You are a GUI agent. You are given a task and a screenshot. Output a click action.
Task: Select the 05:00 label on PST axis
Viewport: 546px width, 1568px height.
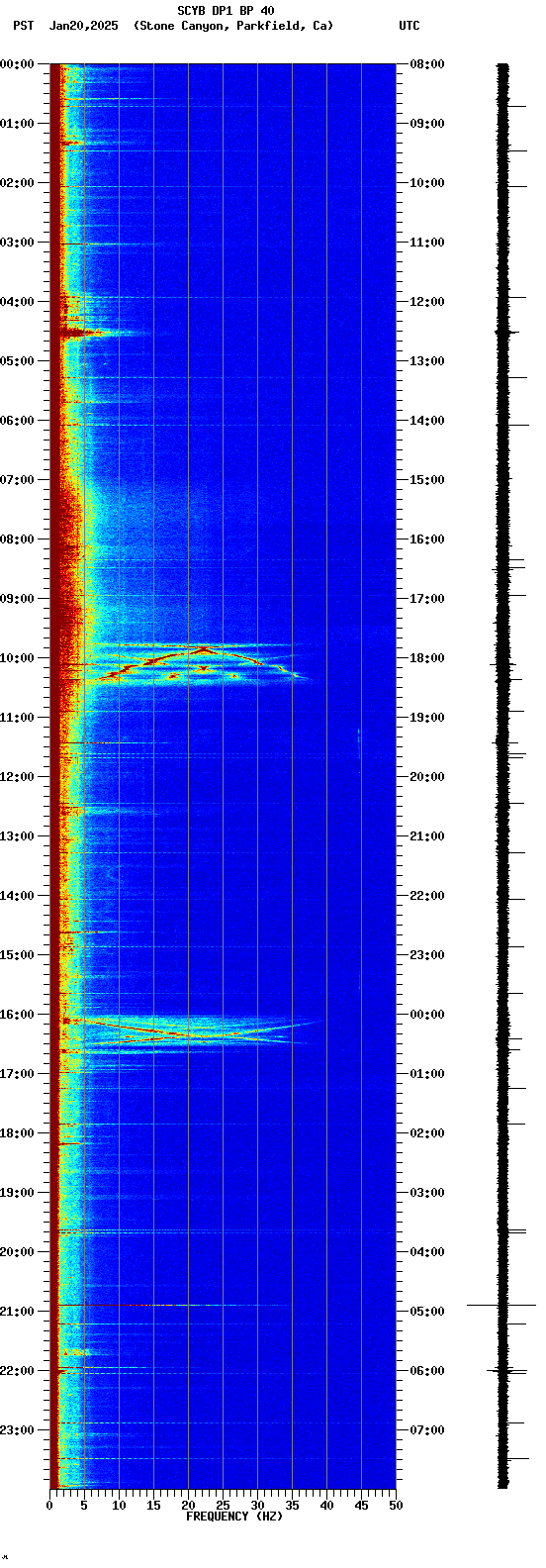pos(17,361)
